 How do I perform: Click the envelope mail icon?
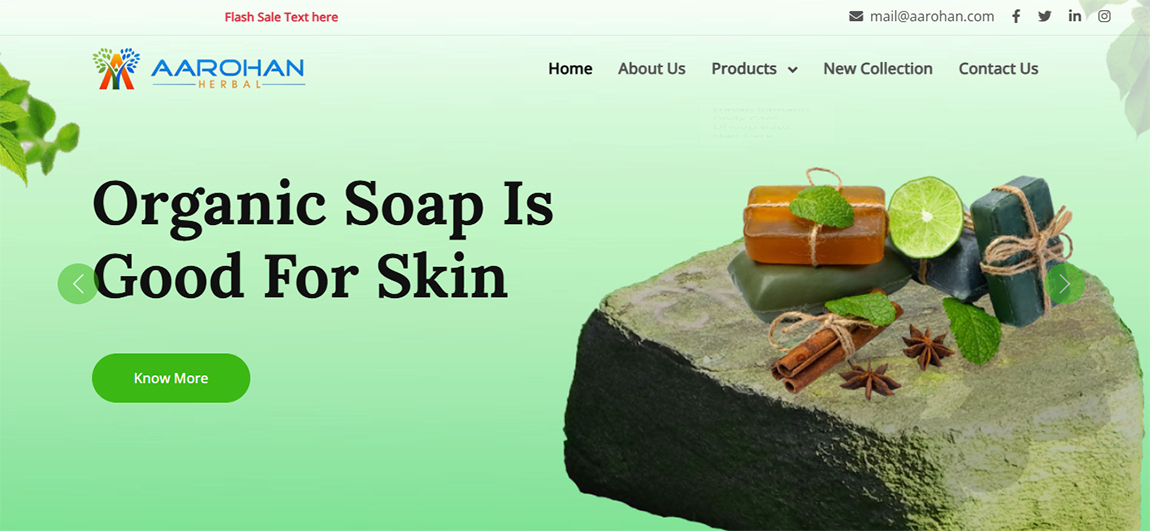[x=856, y=16]
